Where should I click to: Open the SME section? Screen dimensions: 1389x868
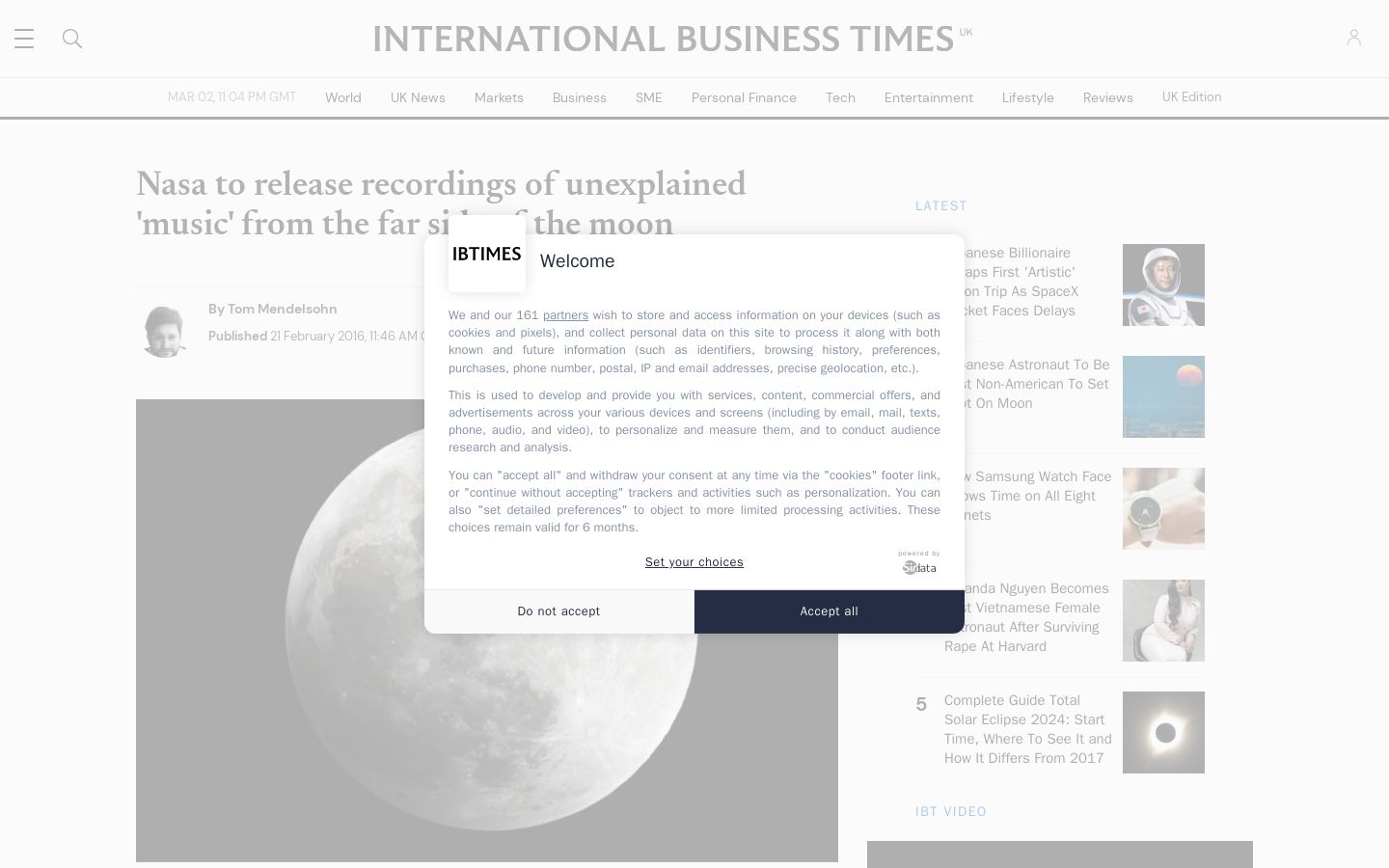[649, 97]
